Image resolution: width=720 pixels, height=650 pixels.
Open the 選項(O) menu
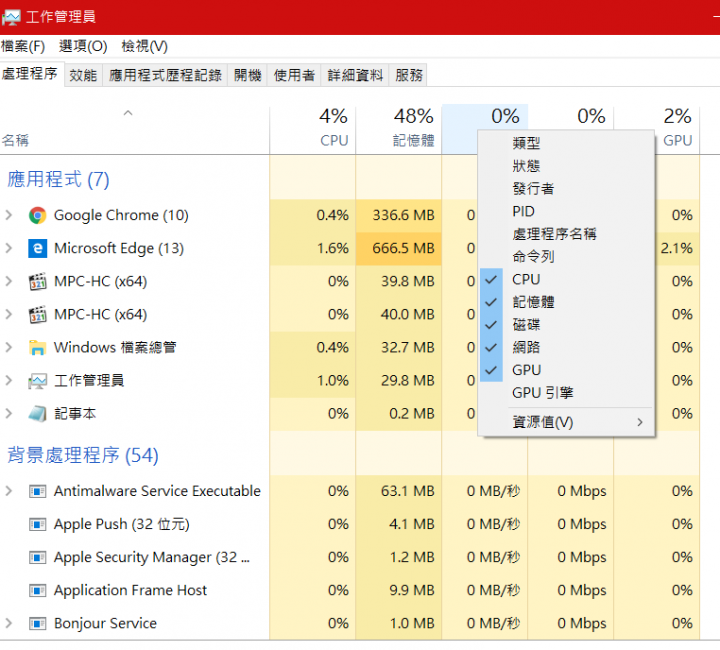coord(83,46)
